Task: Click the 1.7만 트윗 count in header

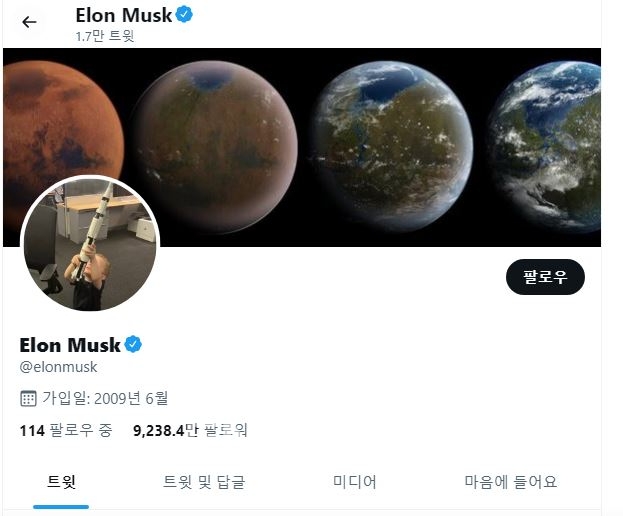Action: (105, 37)
